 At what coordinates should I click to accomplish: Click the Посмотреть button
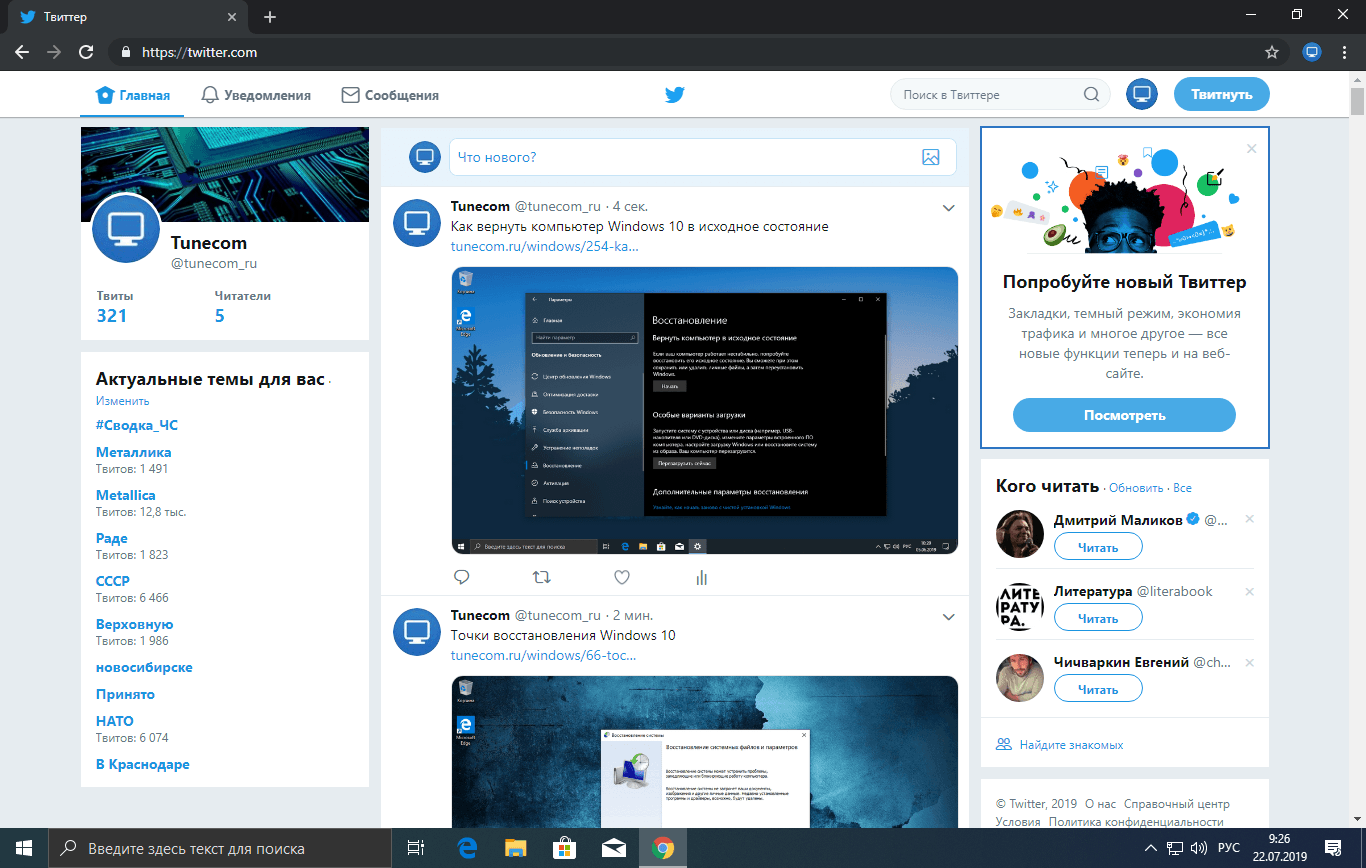(1124, 415)
